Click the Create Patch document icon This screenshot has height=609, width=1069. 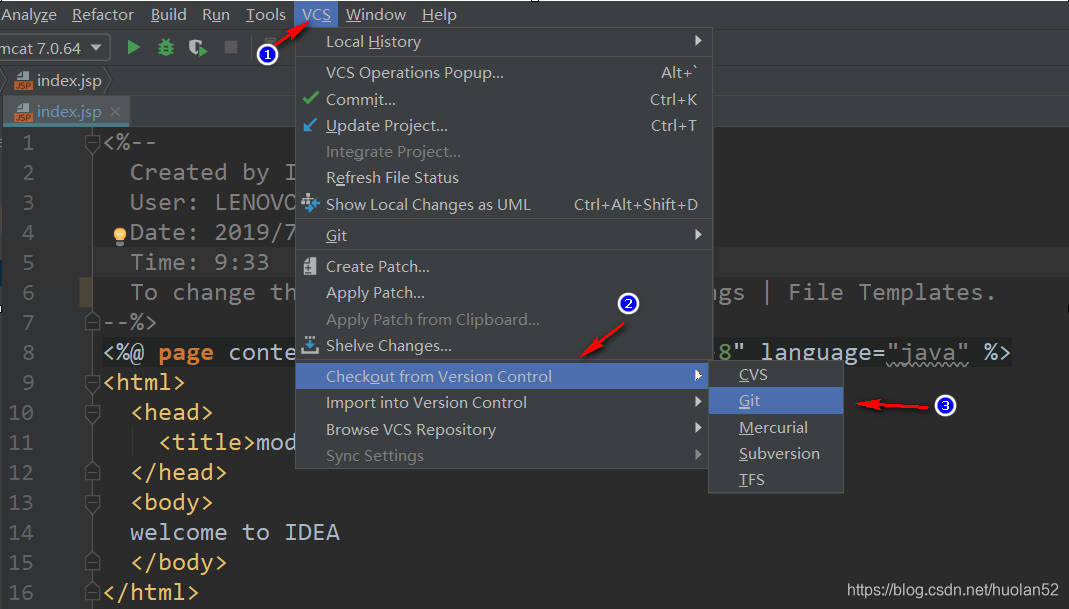tap(310, 266)
